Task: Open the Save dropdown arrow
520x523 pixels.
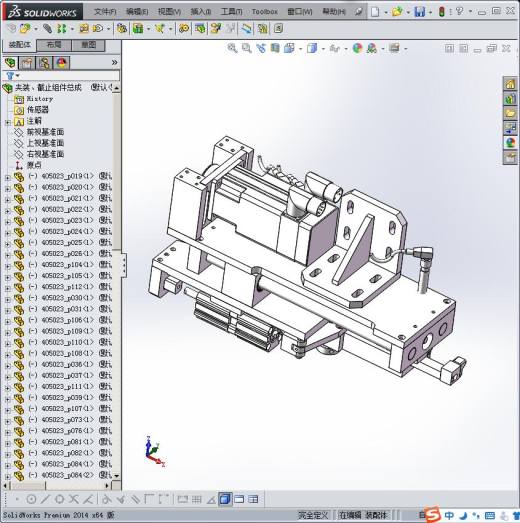Action: [x=430, y=12]
